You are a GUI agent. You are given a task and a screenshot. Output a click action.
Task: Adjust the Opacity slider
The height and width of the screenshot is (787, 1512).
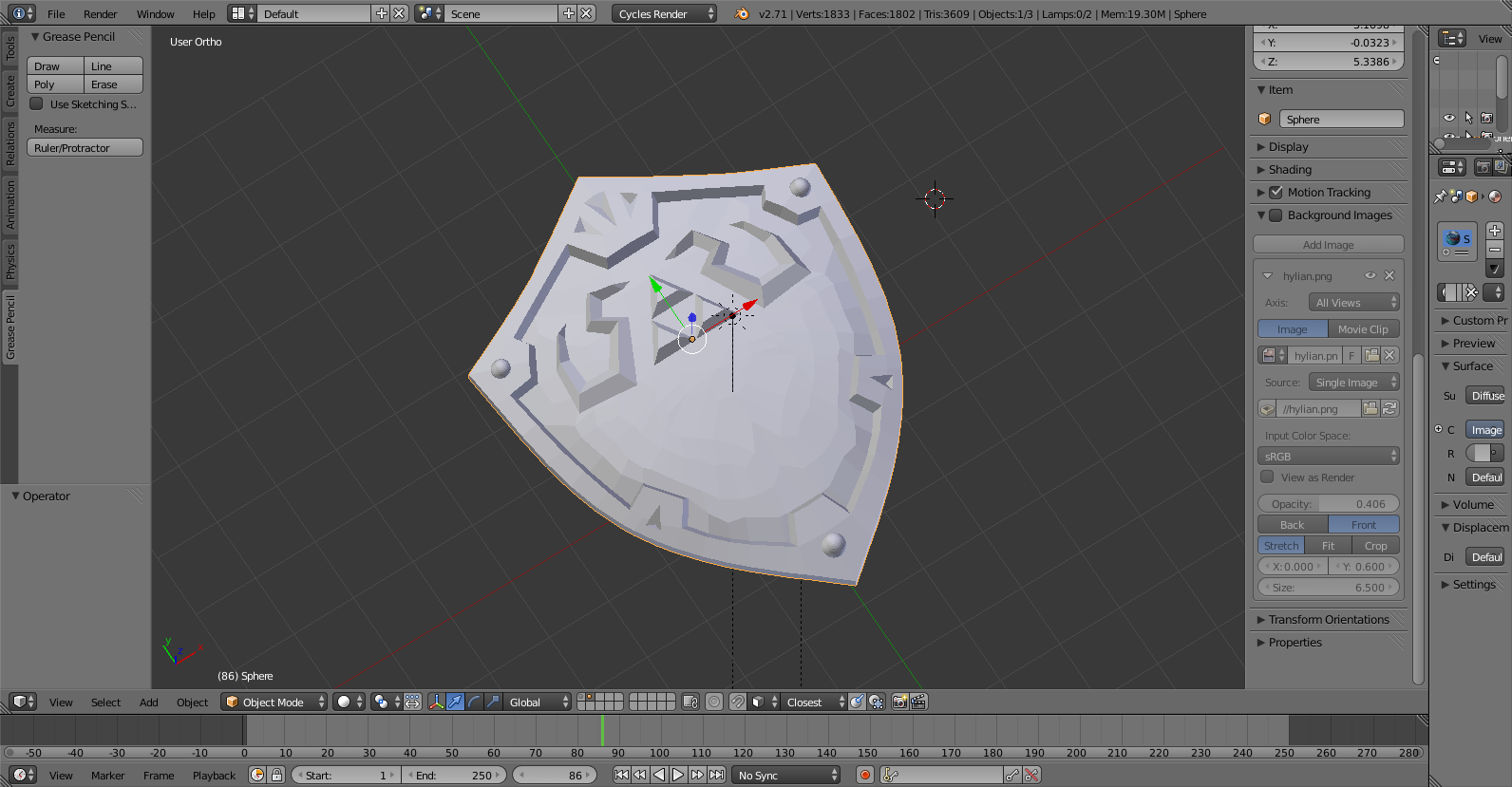tap(1329, 503)
